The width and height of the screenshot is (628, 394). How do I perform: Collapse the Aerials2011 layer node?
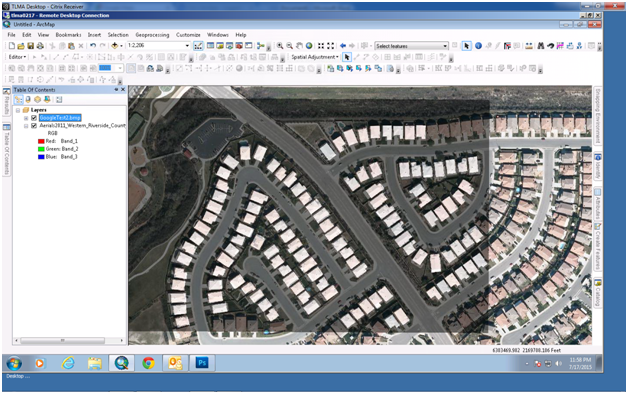click(x=26, y=126)
